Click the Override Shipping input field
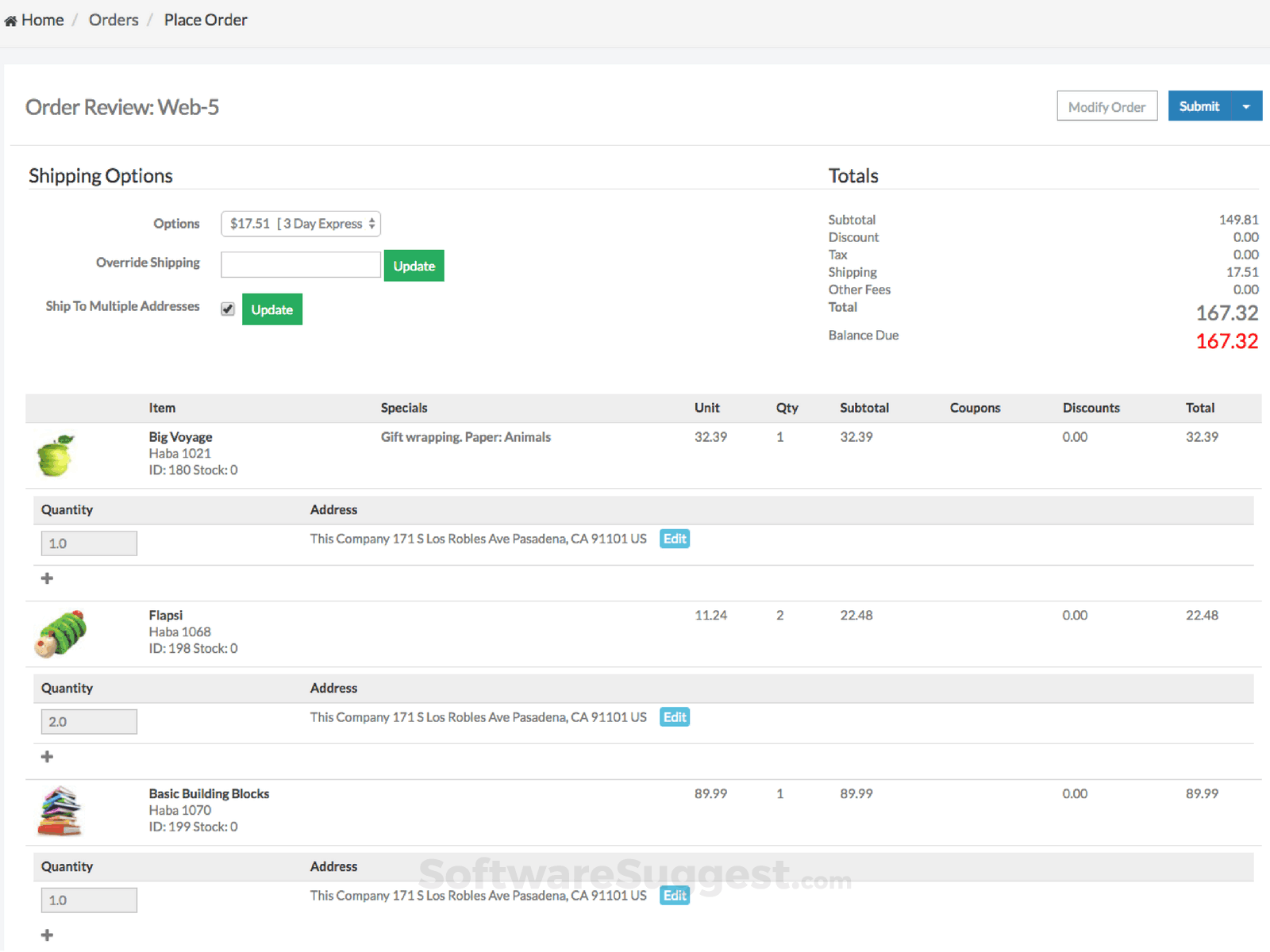Viewport: 1270px width, 952px height. tap(300, 264)
